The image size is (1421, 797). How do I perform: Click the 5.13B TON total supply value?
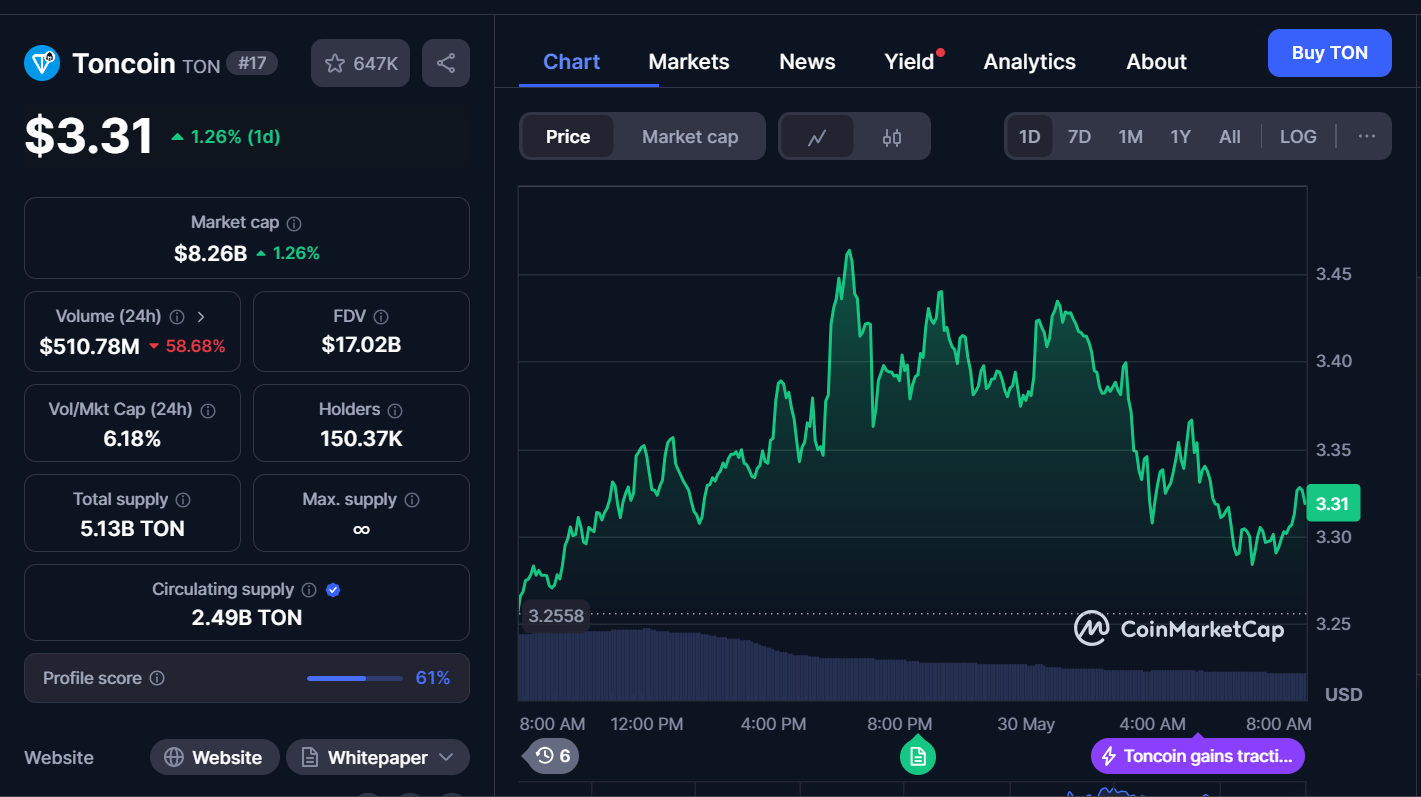point(132,528)
